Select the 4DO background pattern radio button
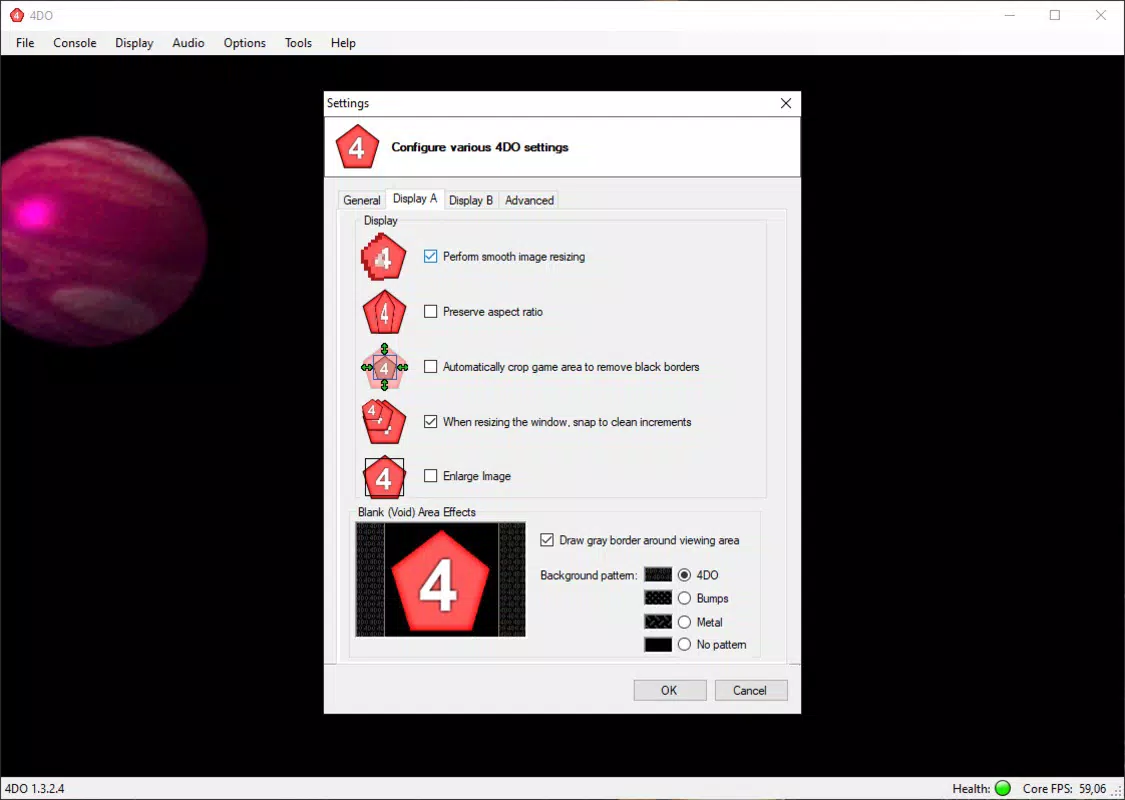1125x800 pixels. click(x=684, y=575)
